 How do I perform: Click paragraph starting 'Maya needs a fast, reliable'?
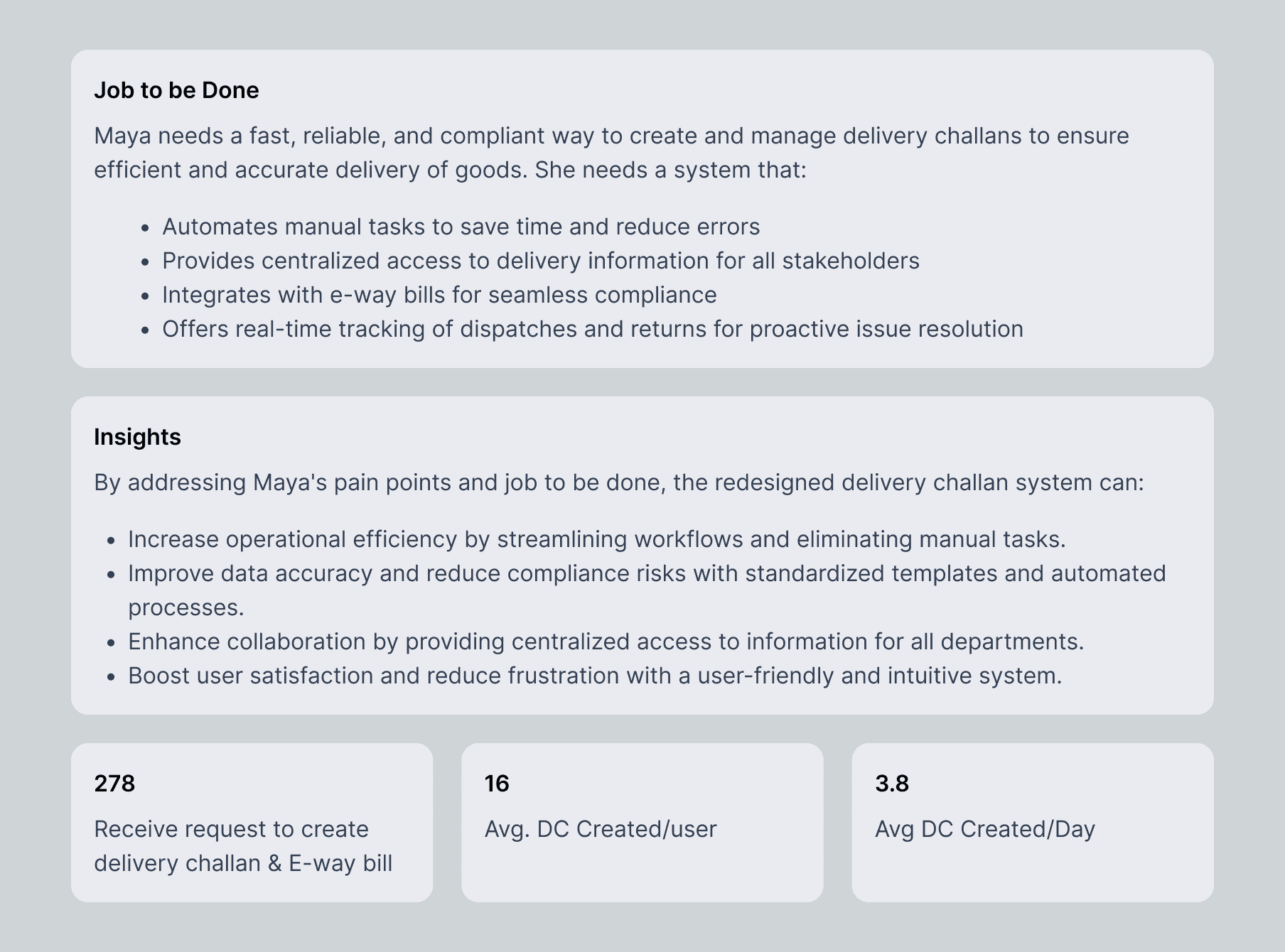[x=611, y=153]
